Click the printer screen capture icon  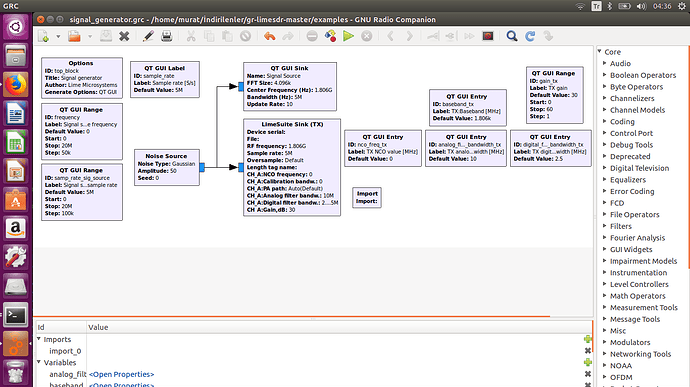coord(167,36)
